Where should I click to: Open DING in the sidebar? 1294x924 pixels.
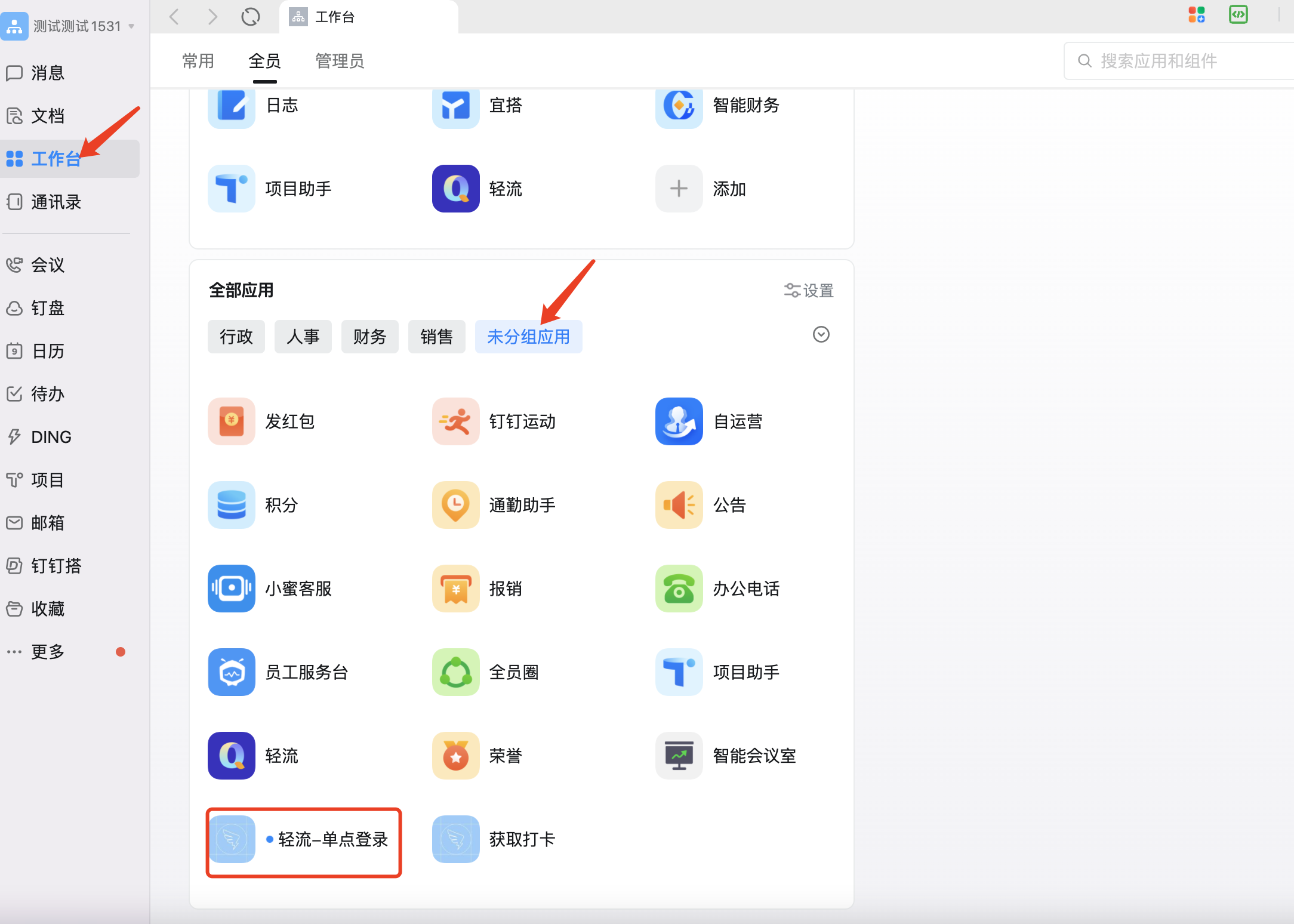70,437
